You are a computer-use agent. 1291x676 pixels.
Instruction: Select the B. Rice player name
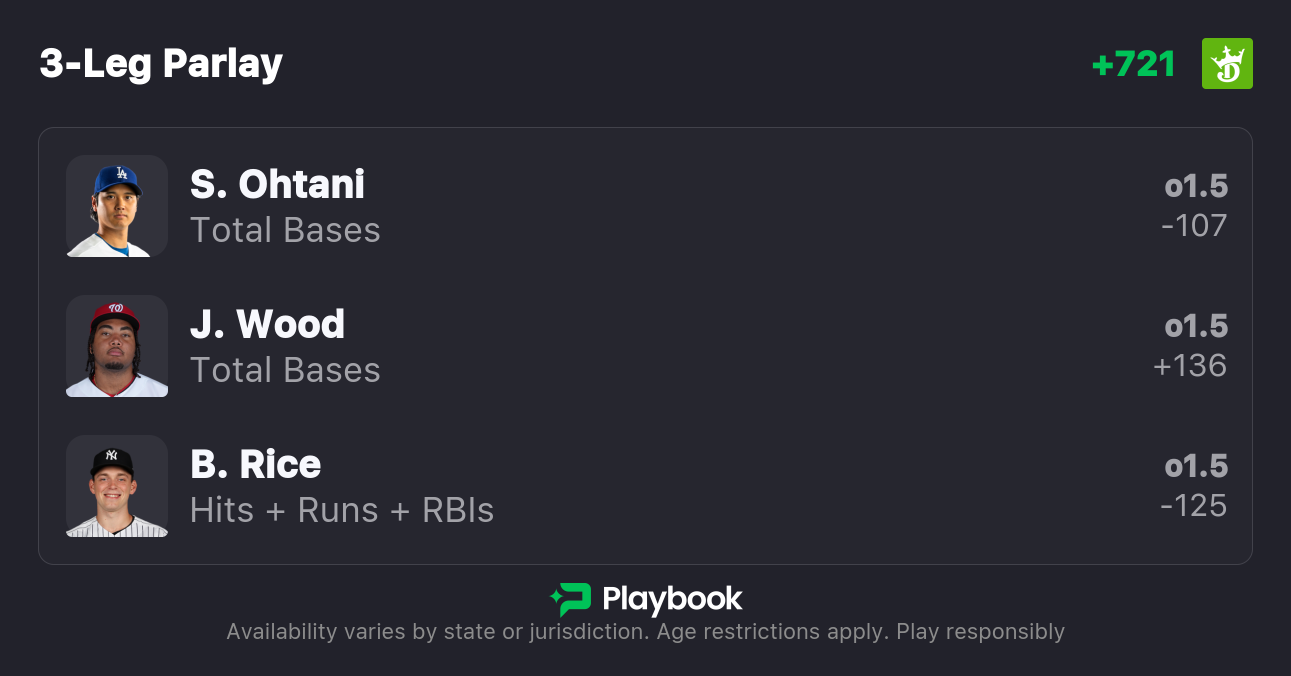pos(255,465)
